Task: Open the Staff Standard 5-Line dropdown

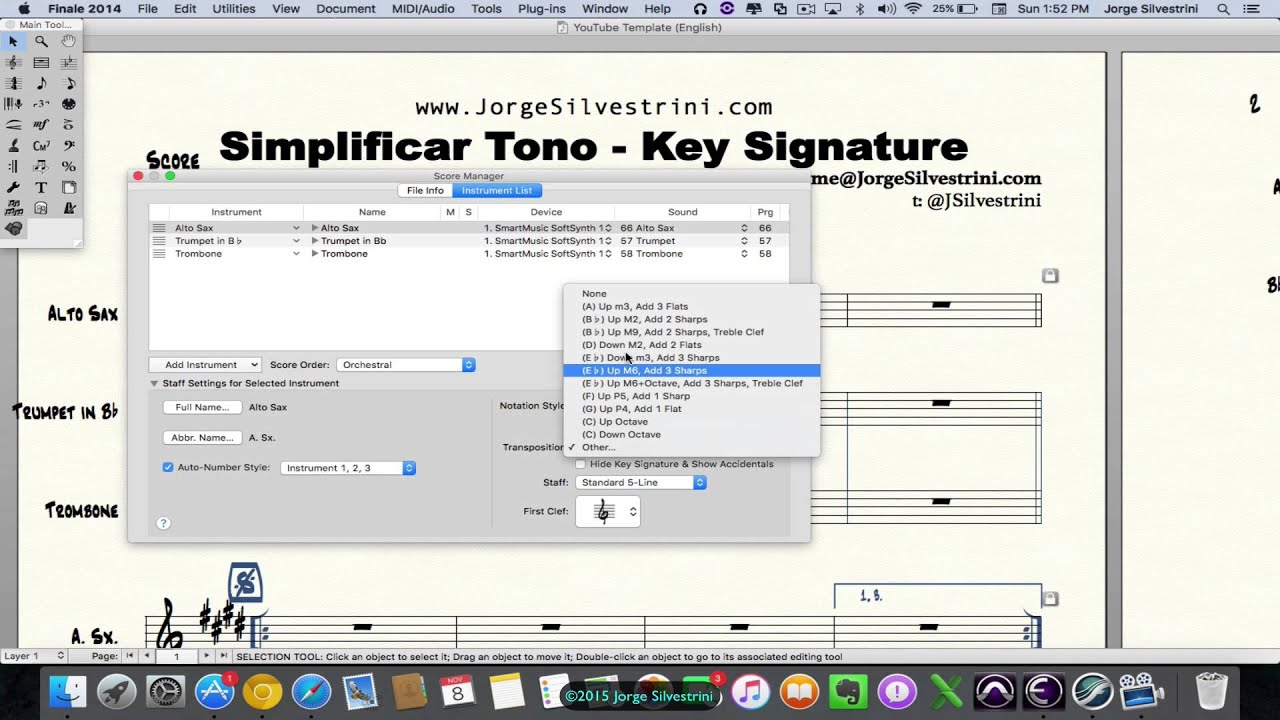Action: 641,482
